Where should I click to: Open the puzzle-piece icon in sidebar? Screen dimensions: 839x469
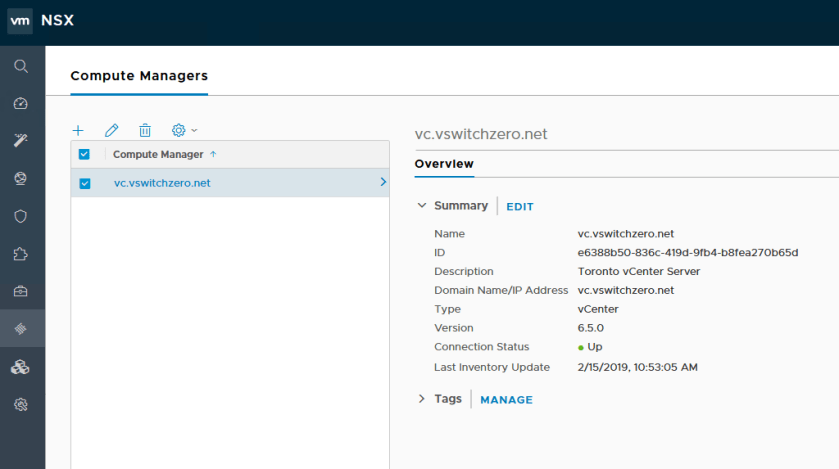[x=21, y=254]
